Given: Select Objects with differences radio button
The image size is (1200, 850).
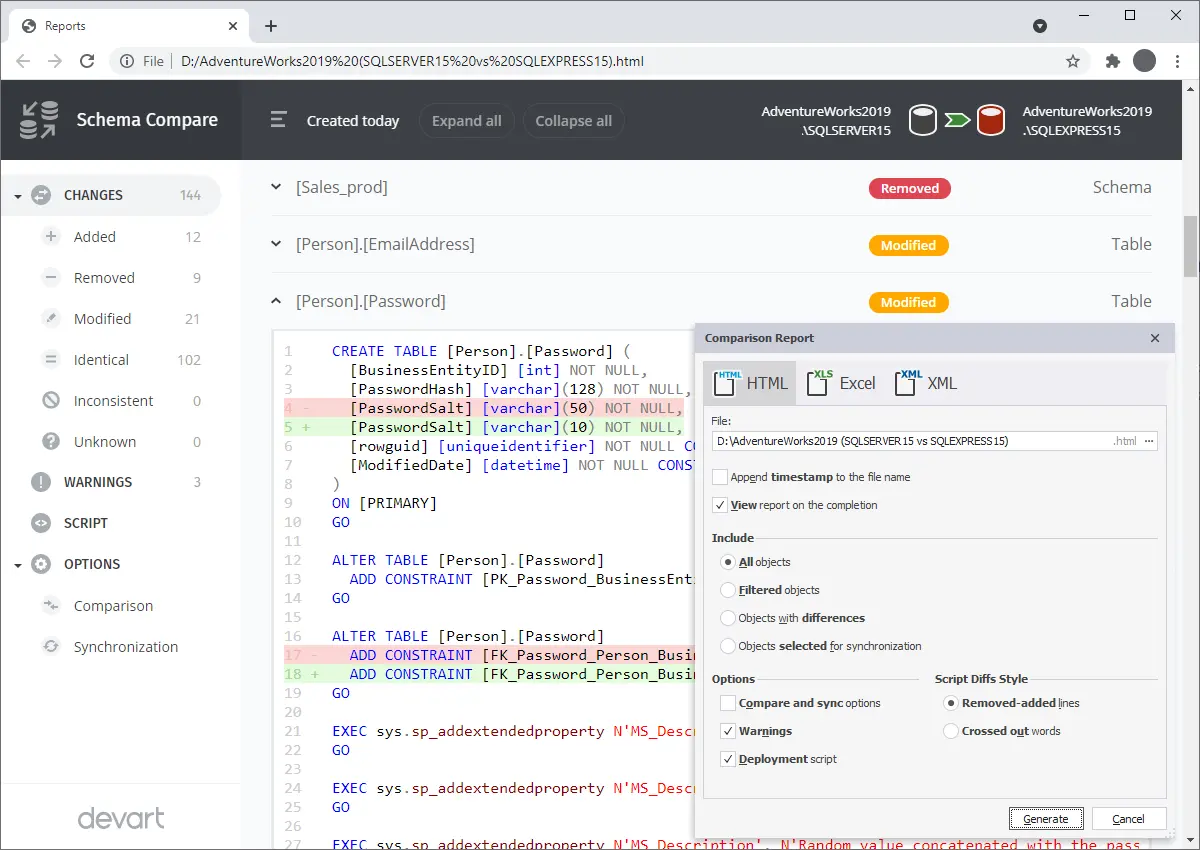Looking at the screenshot, I should point(728,618).
